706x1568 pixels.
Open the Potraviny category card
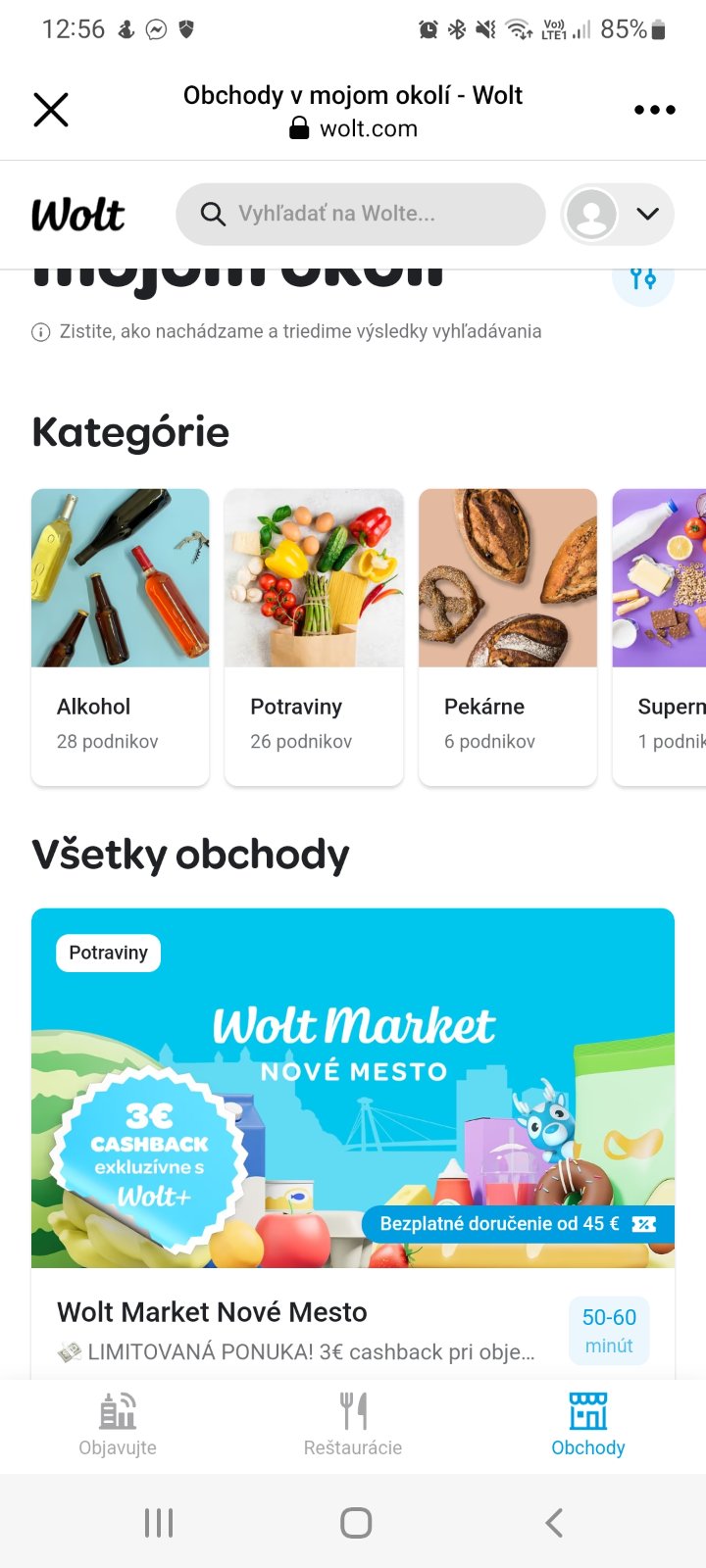tap(314, 637)
